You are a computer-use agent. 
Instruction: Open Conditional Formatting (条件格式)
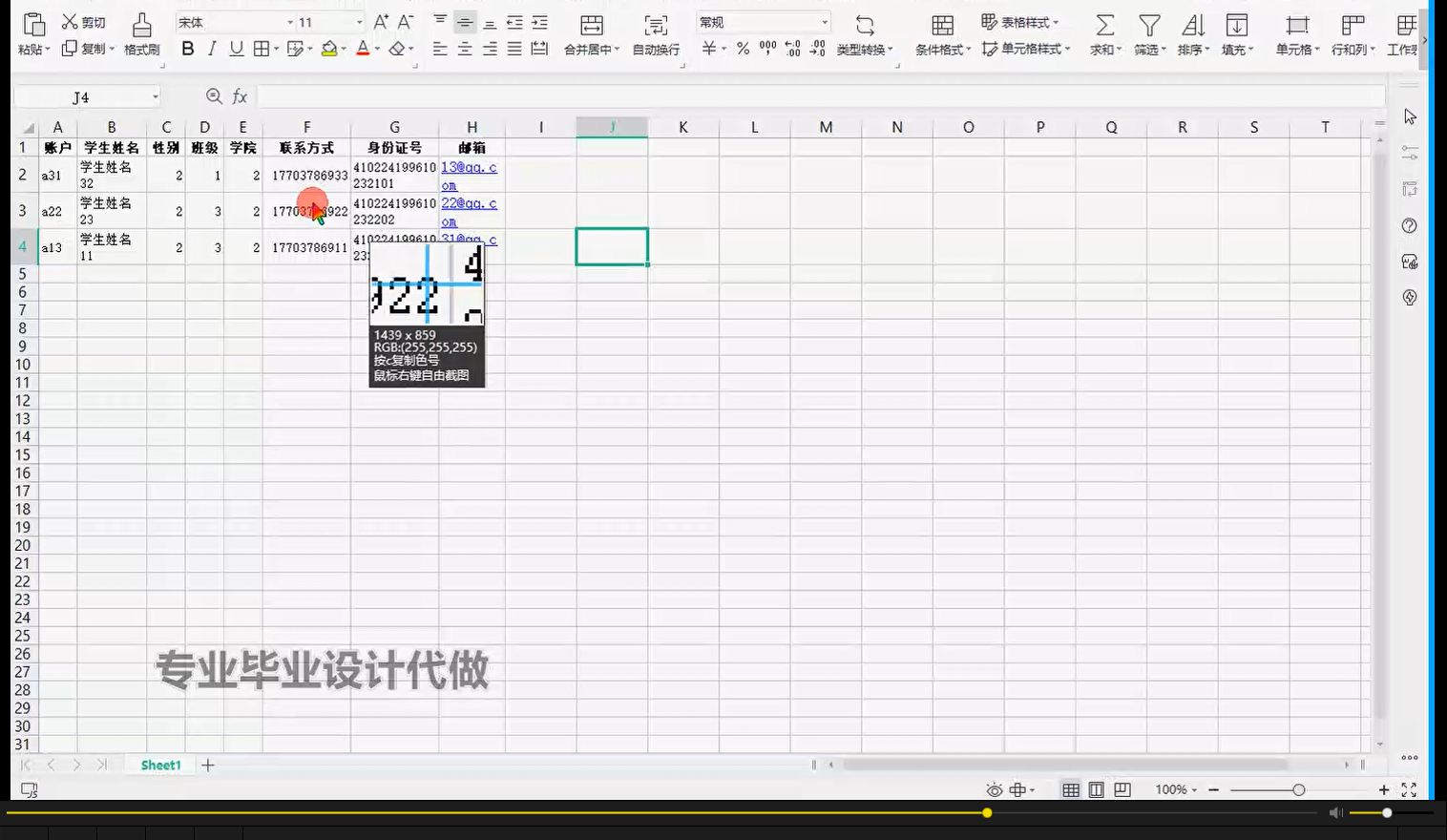(x=941, y=33)
